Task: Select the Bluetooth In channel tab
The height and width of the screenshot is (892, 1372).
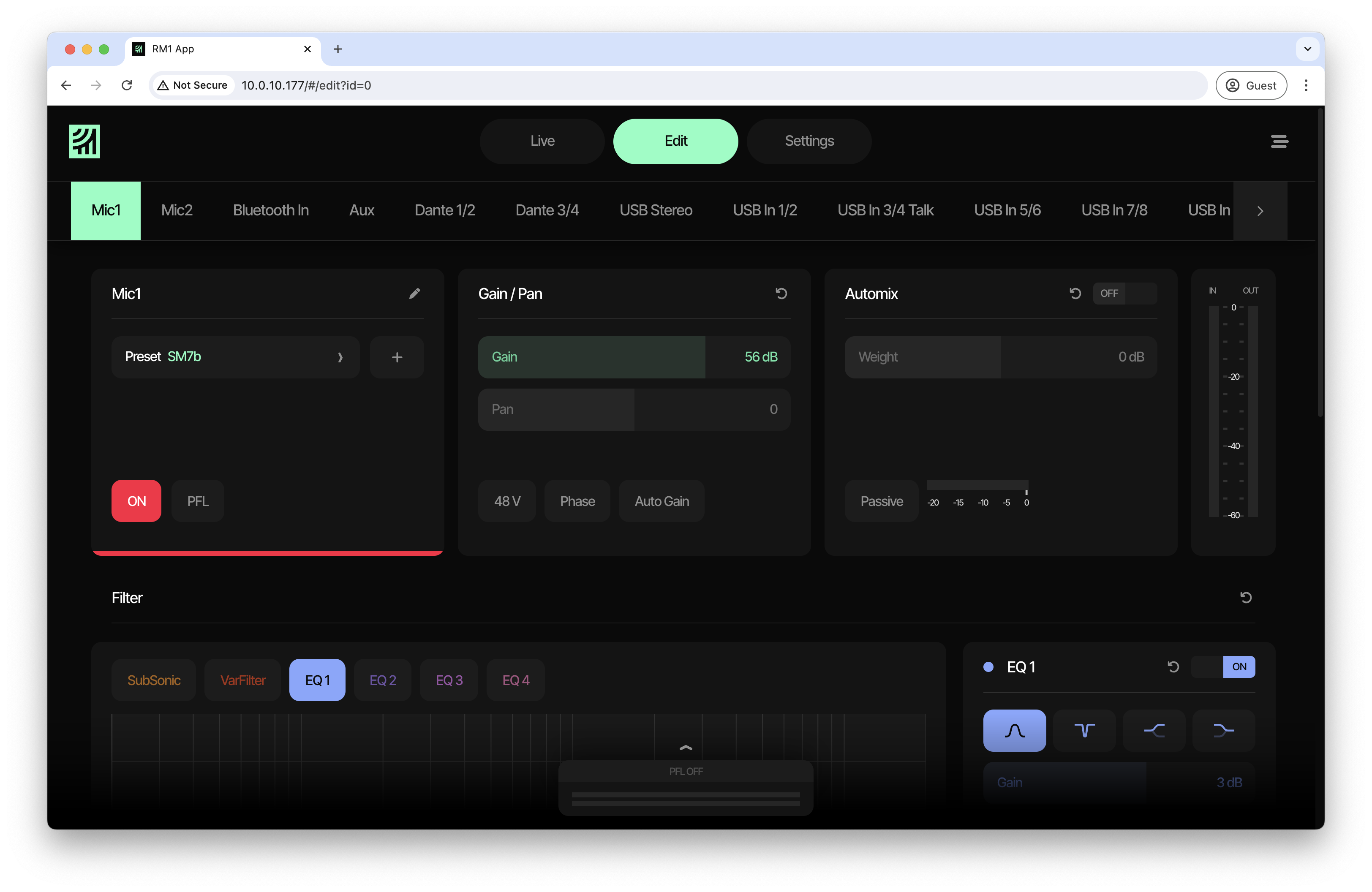Action: (271, 211)
